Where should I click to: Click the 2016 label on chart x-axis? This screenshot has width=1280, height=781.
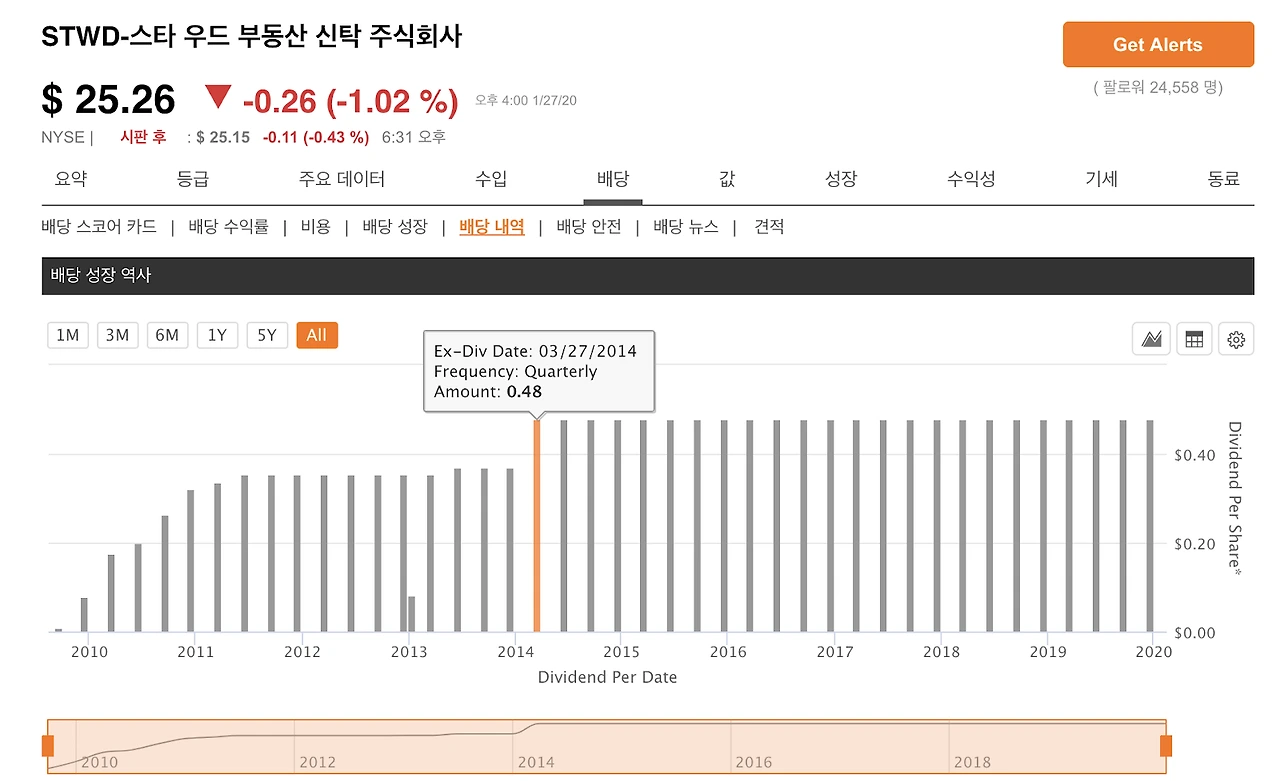point(728,652)
